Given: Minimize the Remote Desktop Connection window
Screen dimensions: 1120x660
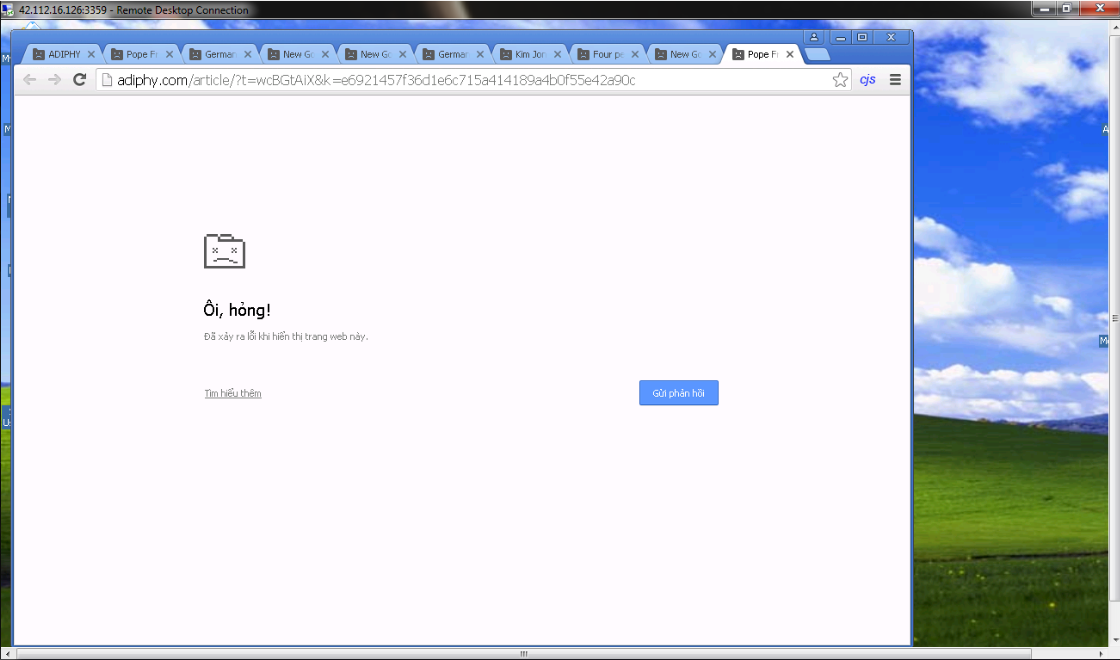Looking at the screenshot, I should click(x=1044, y=9).
